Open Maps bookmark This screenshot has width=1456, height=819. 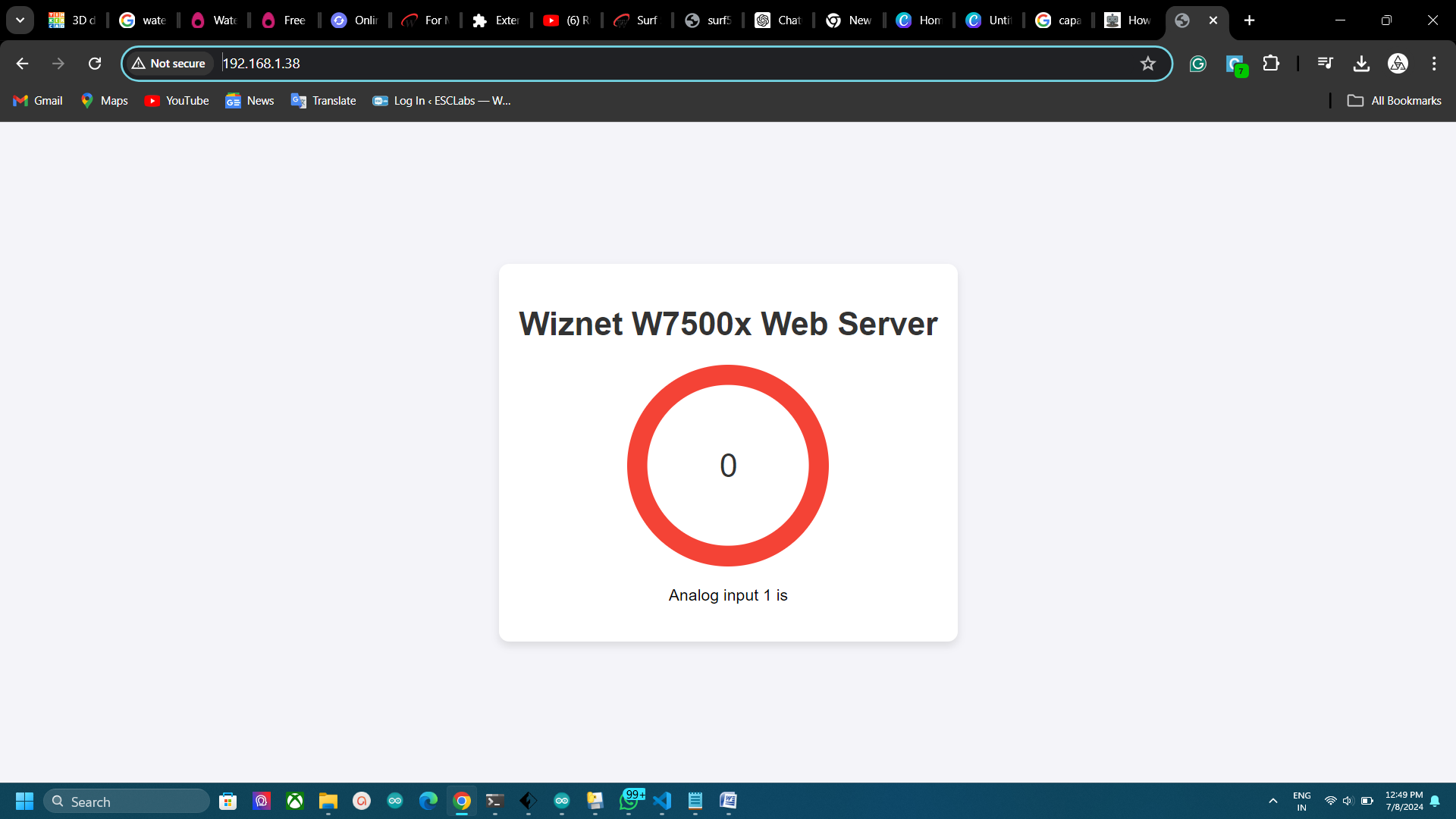click(105, 101)
